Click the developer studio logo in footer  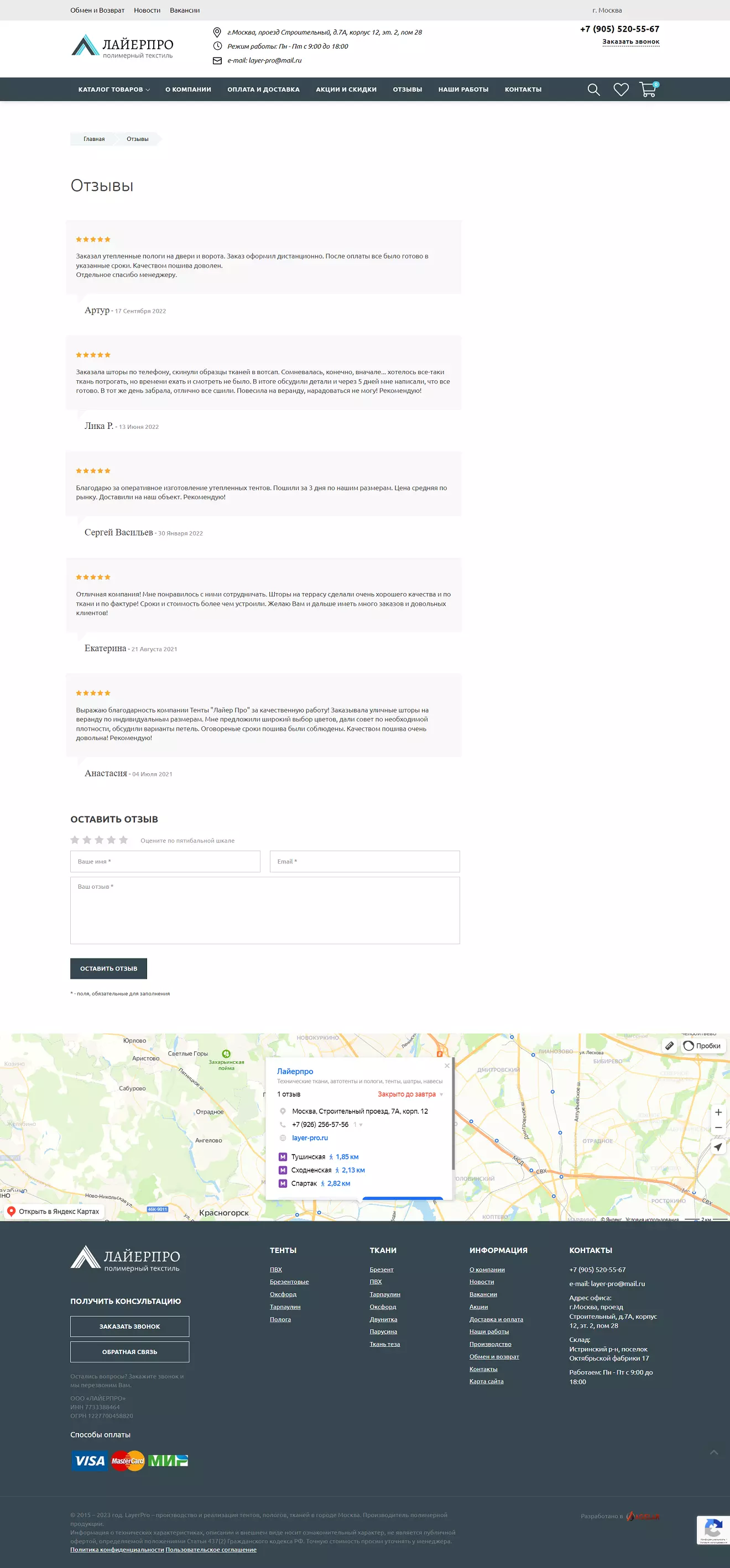643,1516
